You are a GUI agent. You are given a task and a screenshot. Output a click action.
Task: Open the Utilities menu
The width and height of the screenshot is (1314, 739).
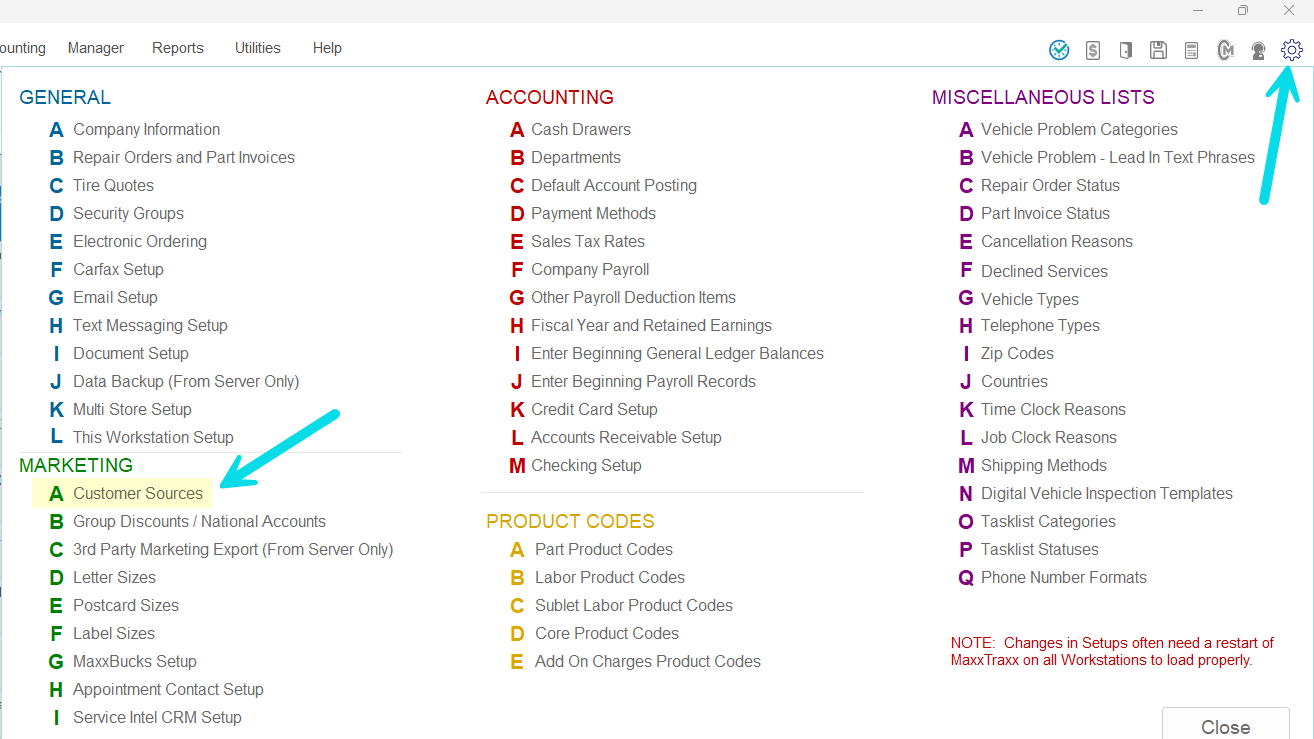pos(257,48)
